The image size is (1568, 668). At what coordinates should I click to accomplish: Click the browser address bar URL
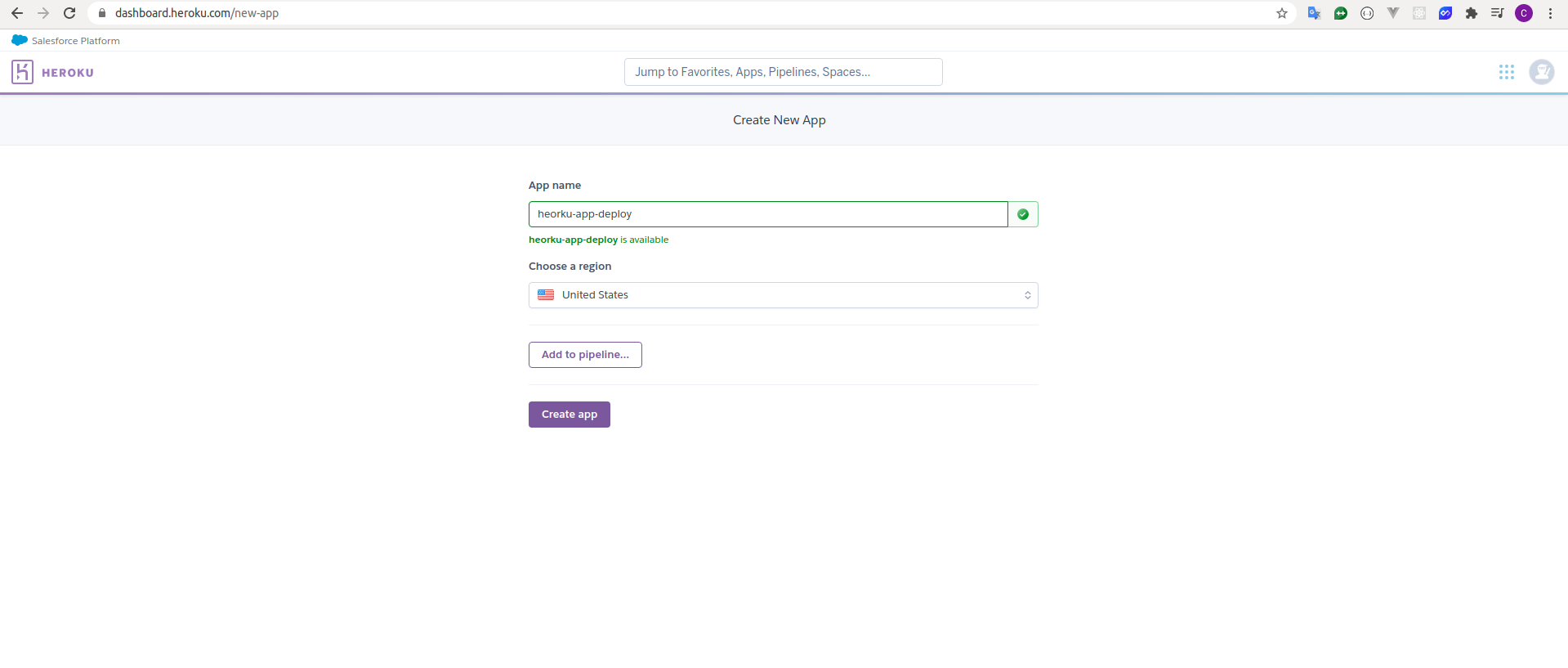pos(197,13)
